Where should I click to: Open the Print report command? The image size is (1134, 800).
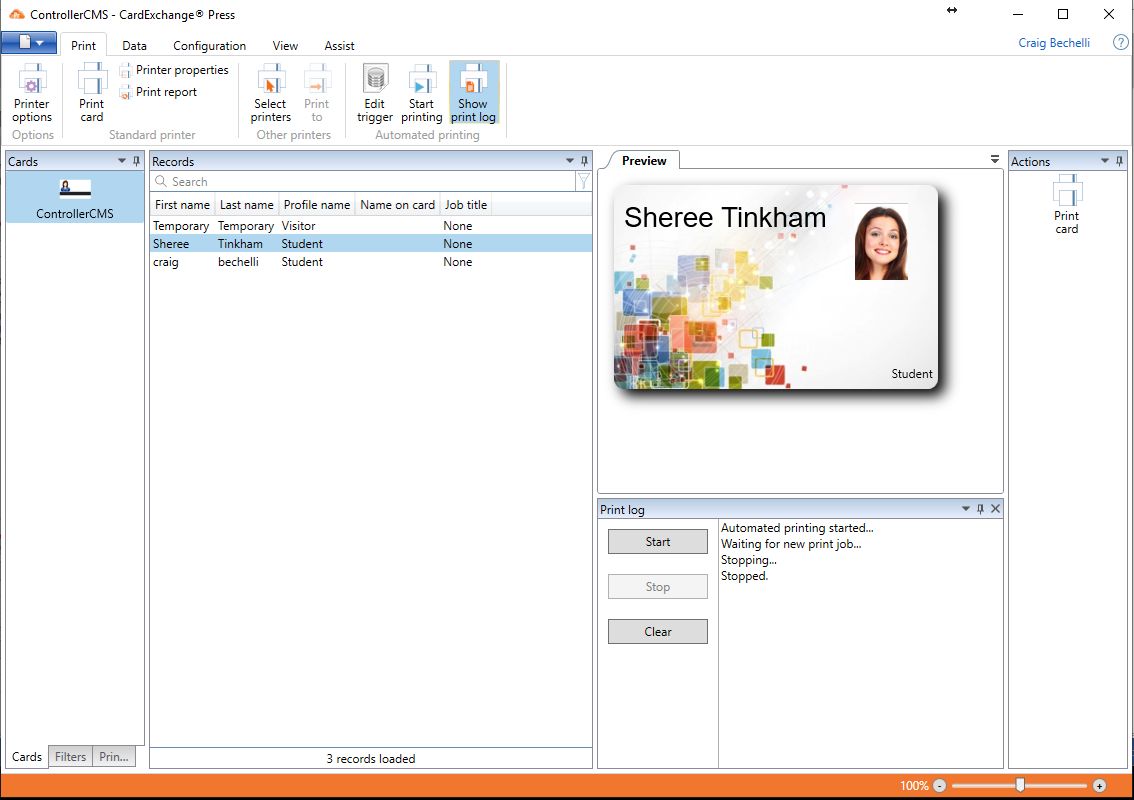[x=158, y=92]
